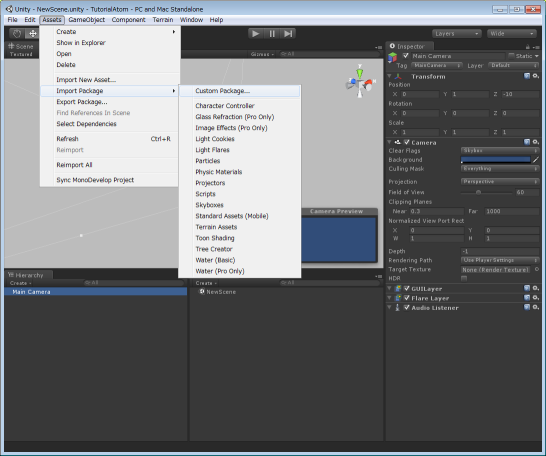The image size is (546, 456).
Task: Open GUILayer gear menu
Action: point(536,288)
